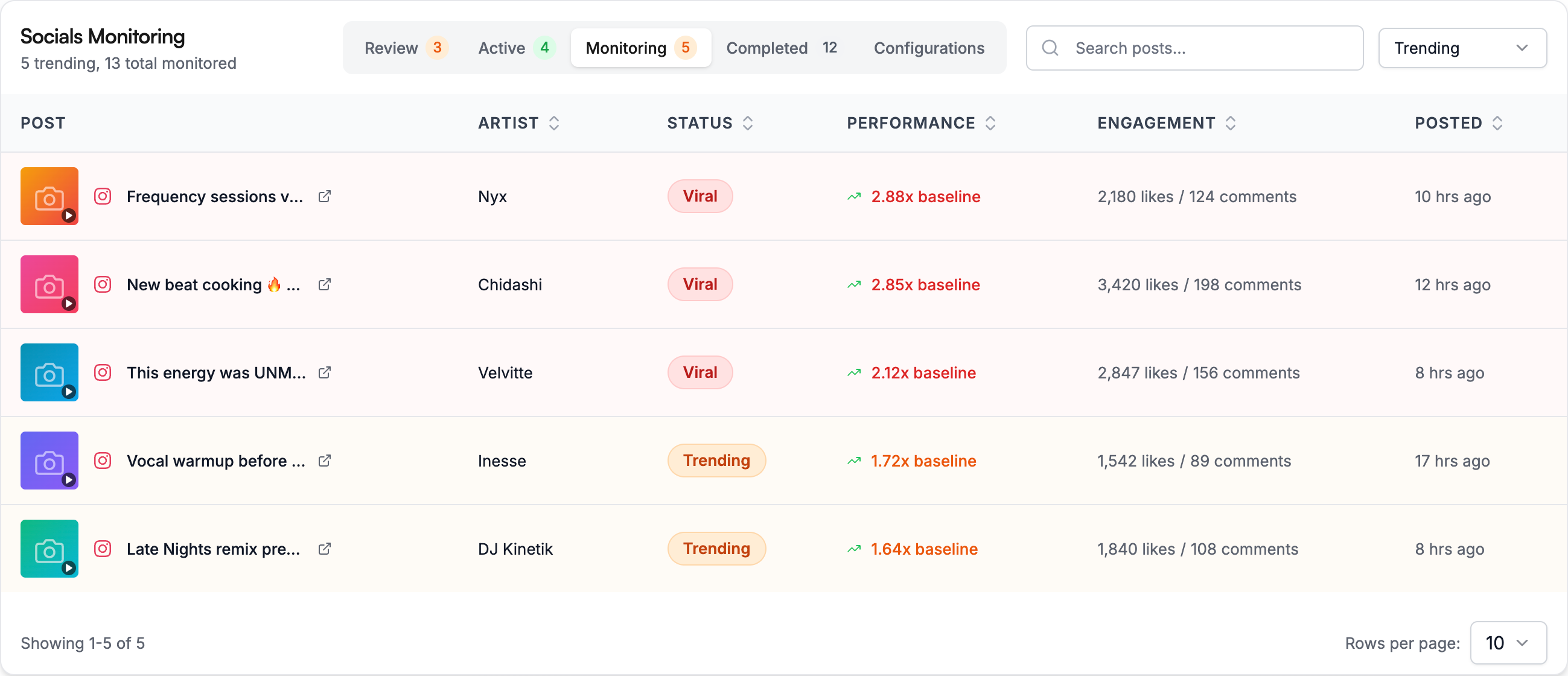
Task: Sort table by Artist column arrows
Action: (x=553, y=123)
